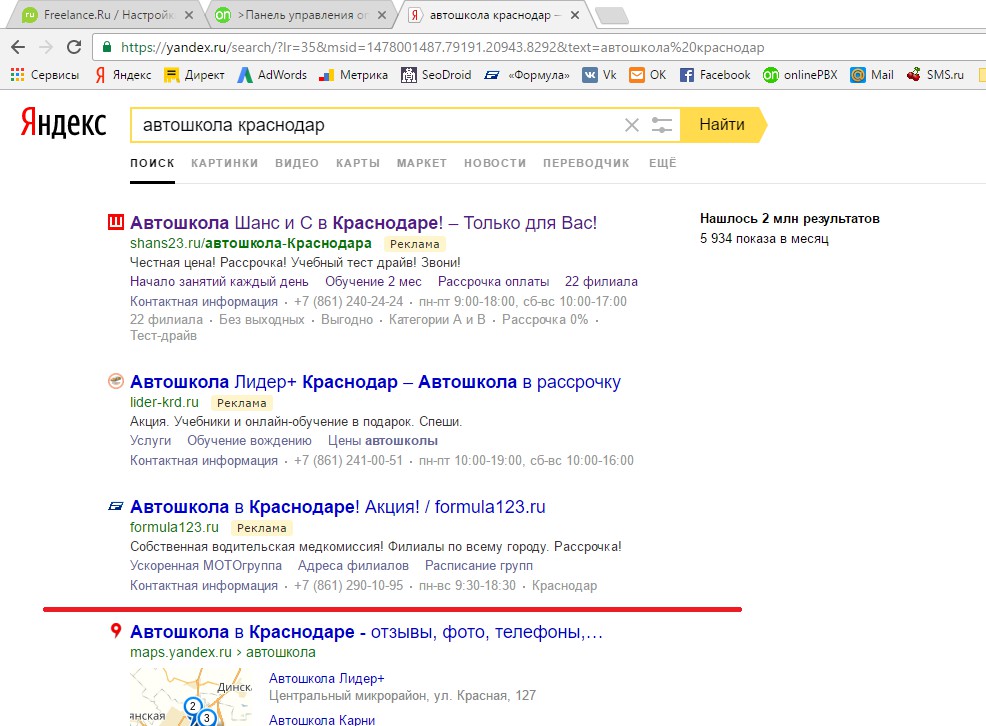The image size is (986, 726).
Task: Click the lider-krd.ru green URL
Action: (x=164, y=402)
